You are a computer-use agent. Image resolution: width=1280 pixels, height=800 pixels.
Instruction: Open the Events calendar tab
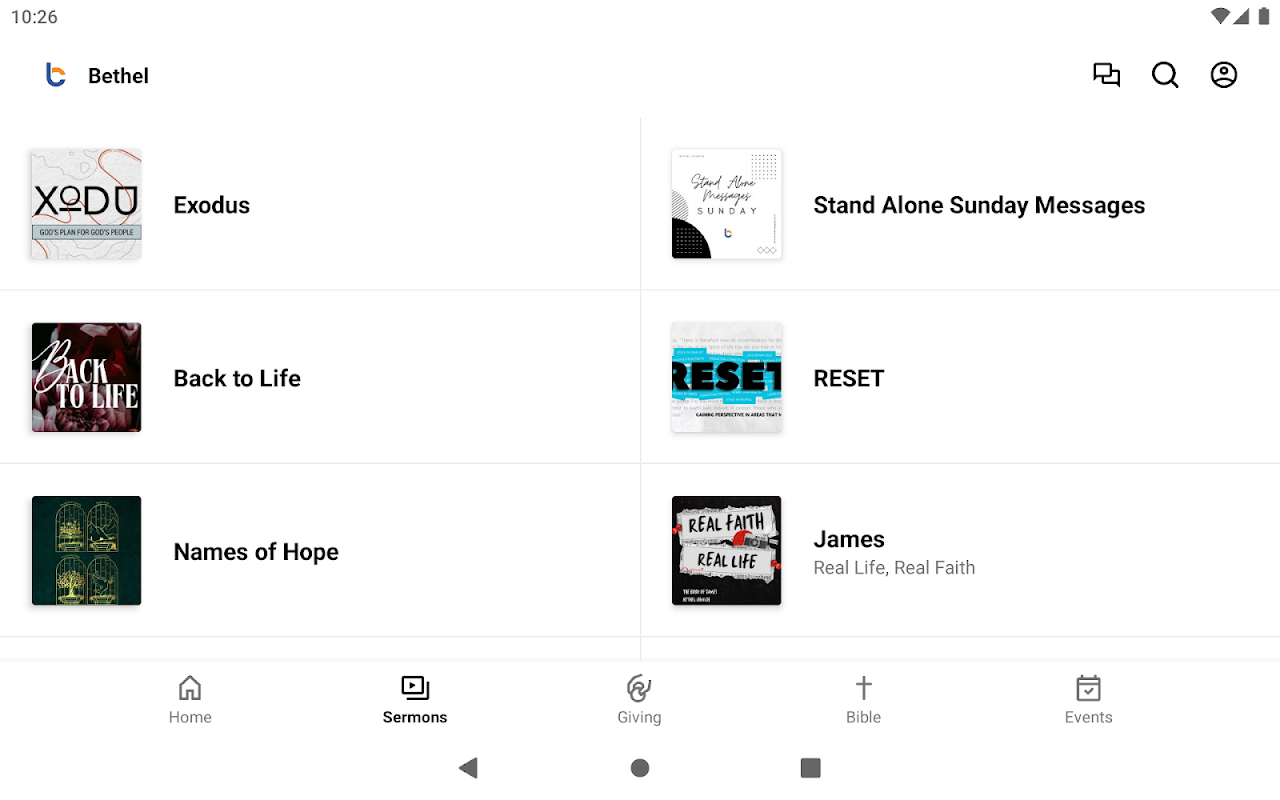pyautogui.click(x=1088, y=700)
